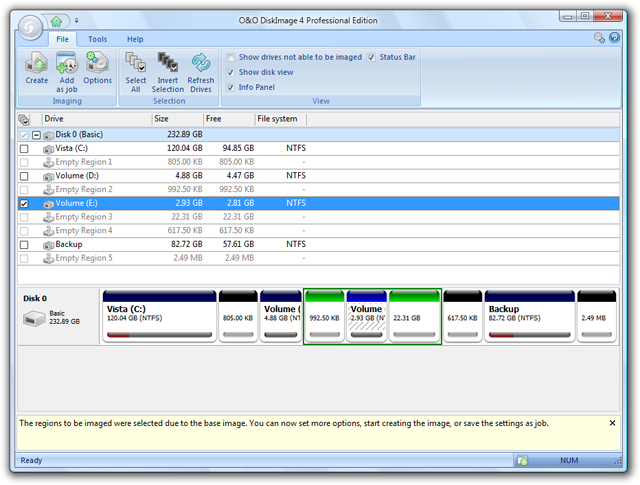640x485 pixels.
Task: Select the Volume 4.88 GB partition block
Action: point(281,316)
